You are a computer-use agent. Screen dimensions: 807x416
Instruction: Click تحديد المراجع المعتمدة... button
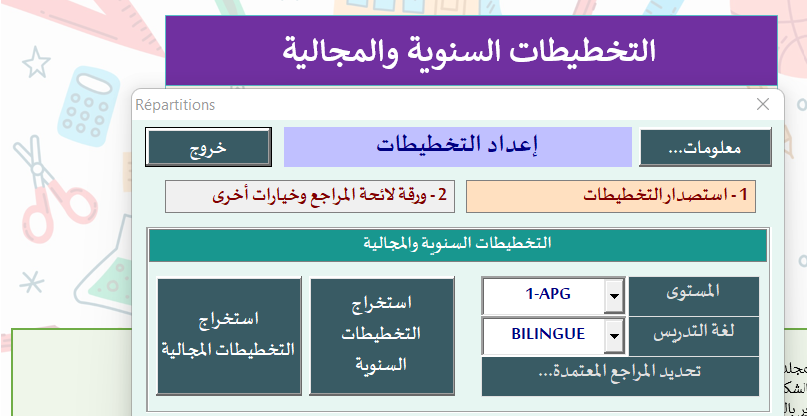click(x=620, y=376)
